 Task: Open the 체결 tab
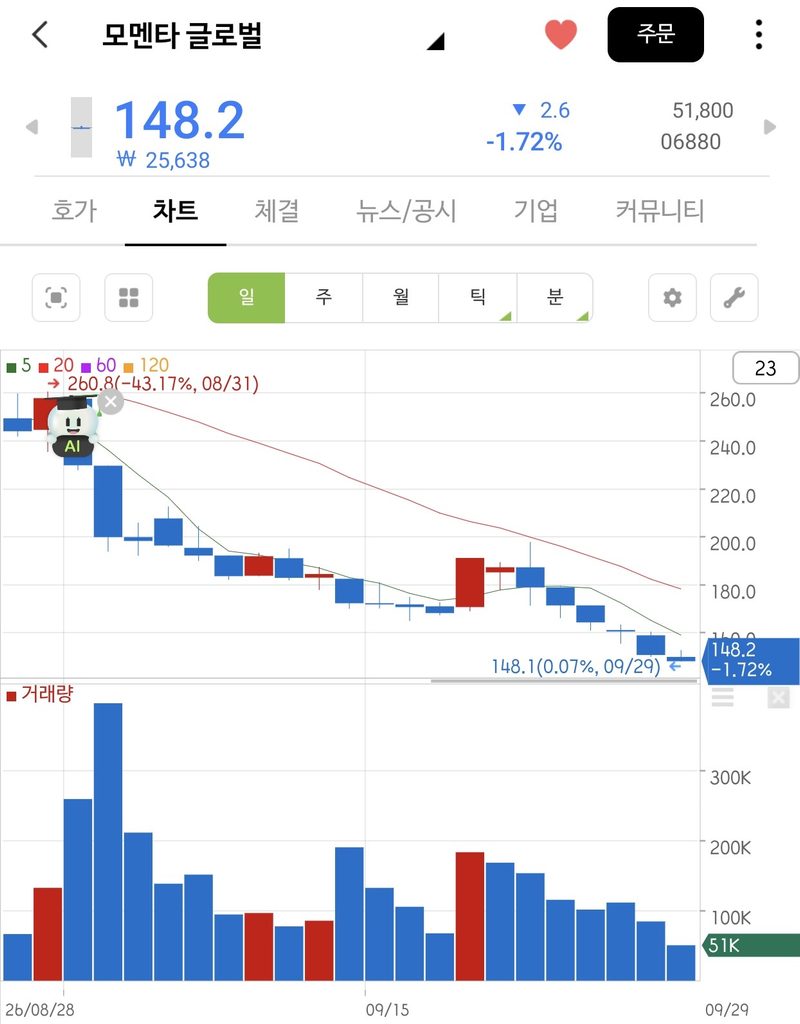point(276,211)
